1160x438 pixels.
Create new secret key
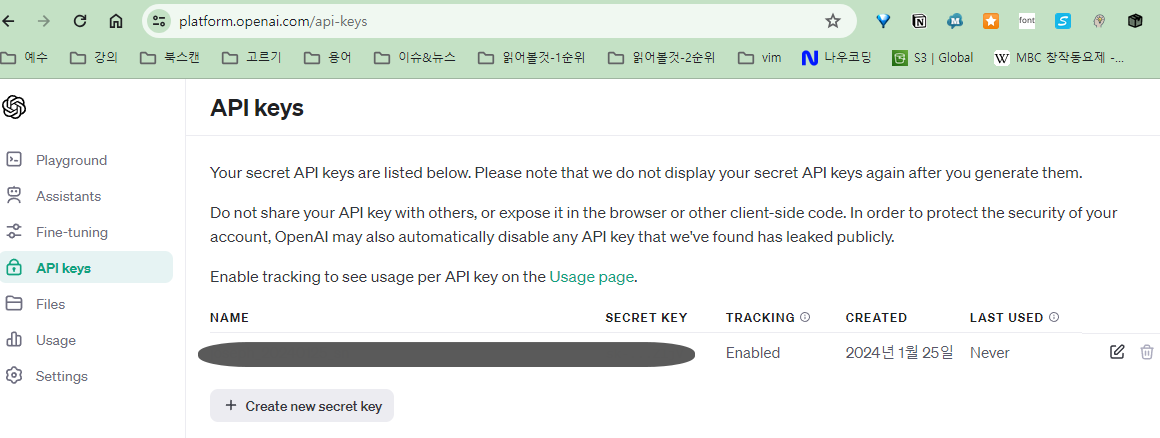[302, 405]
